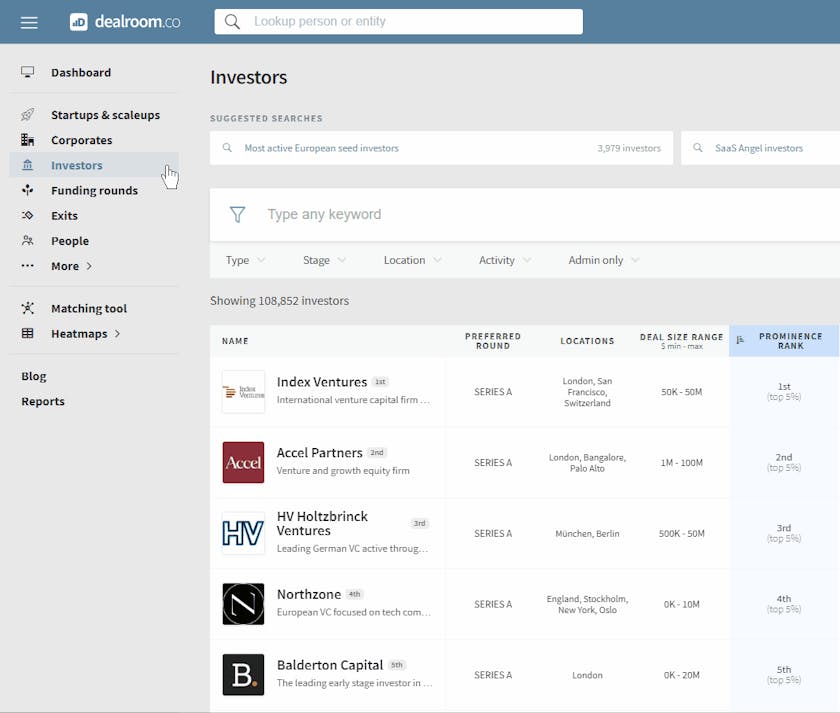Open the Blog link
Screen dimensions: 840x713
coord(34,376)
